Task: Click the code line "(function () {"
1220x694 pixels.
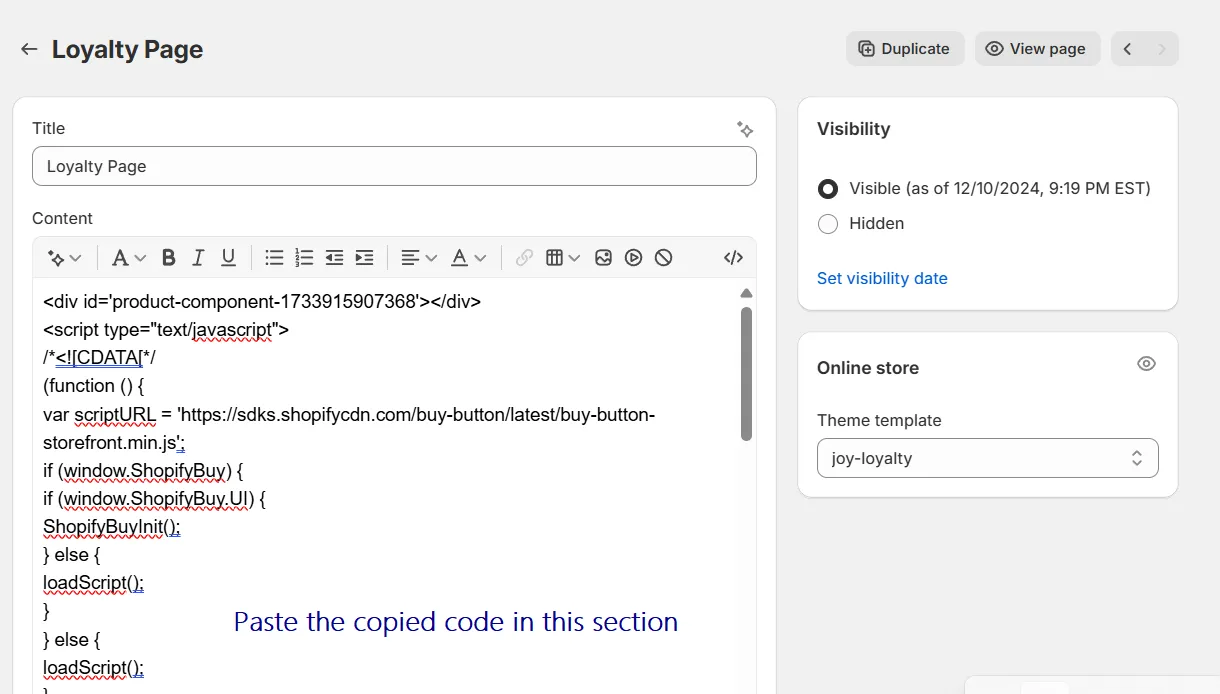Action: (x=94, y=385)
